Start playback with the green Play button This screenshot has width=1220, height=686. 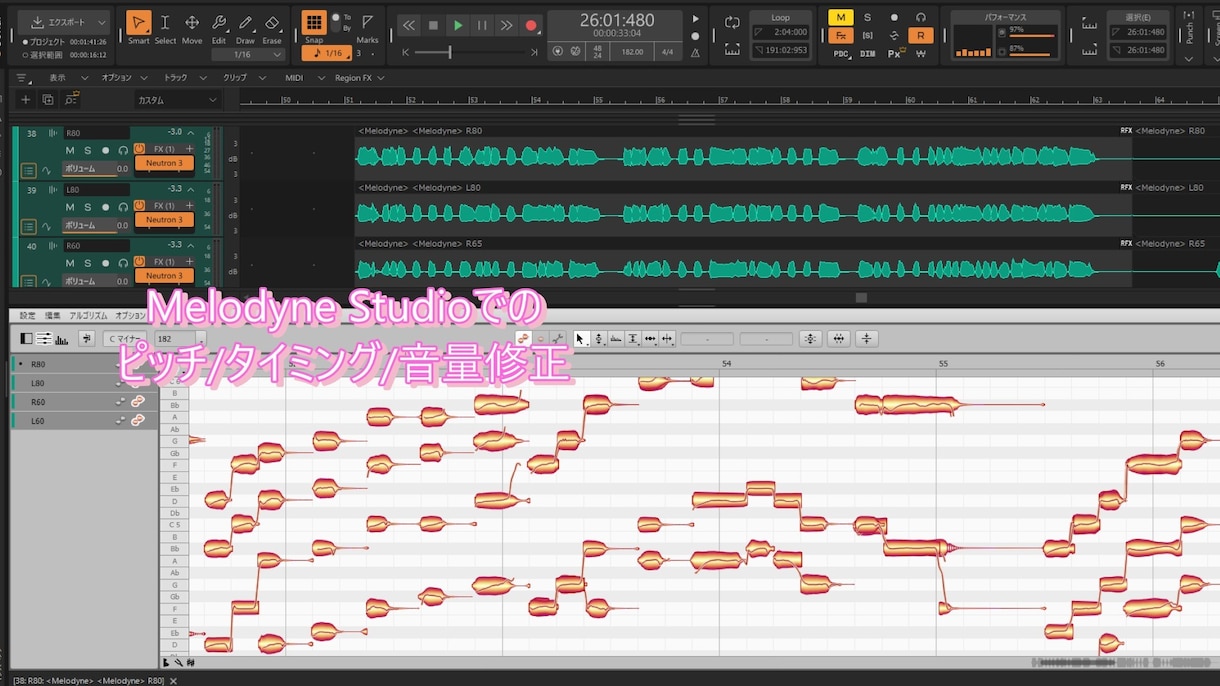[458, 25]
